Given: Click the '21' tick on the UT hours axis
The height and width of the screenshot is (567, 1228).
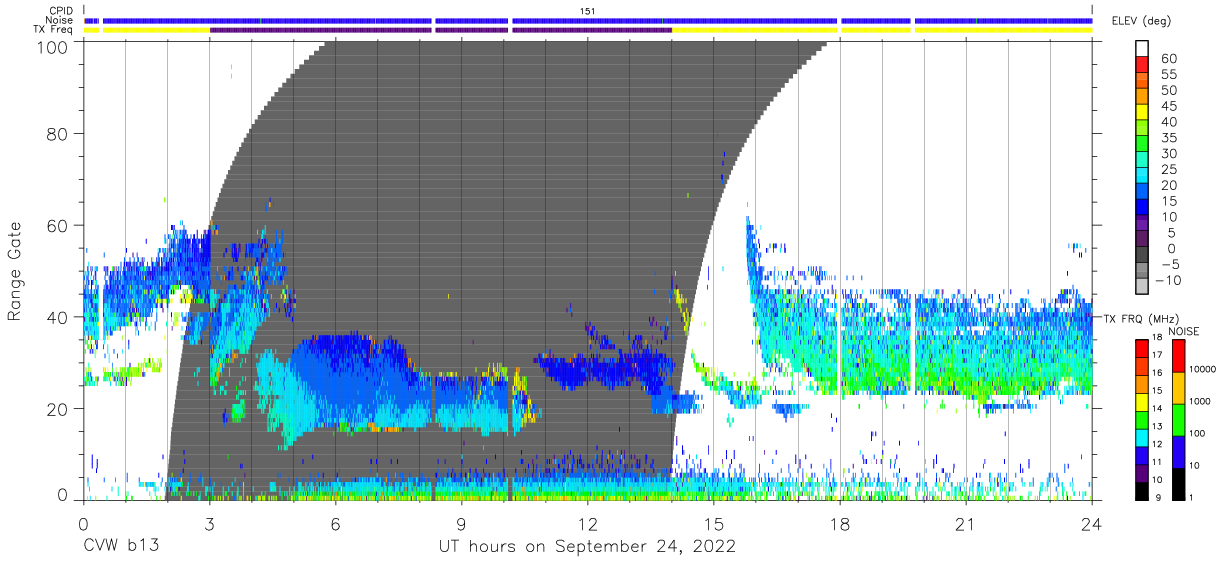Looking at the screenshot, I should coord(966,524).
